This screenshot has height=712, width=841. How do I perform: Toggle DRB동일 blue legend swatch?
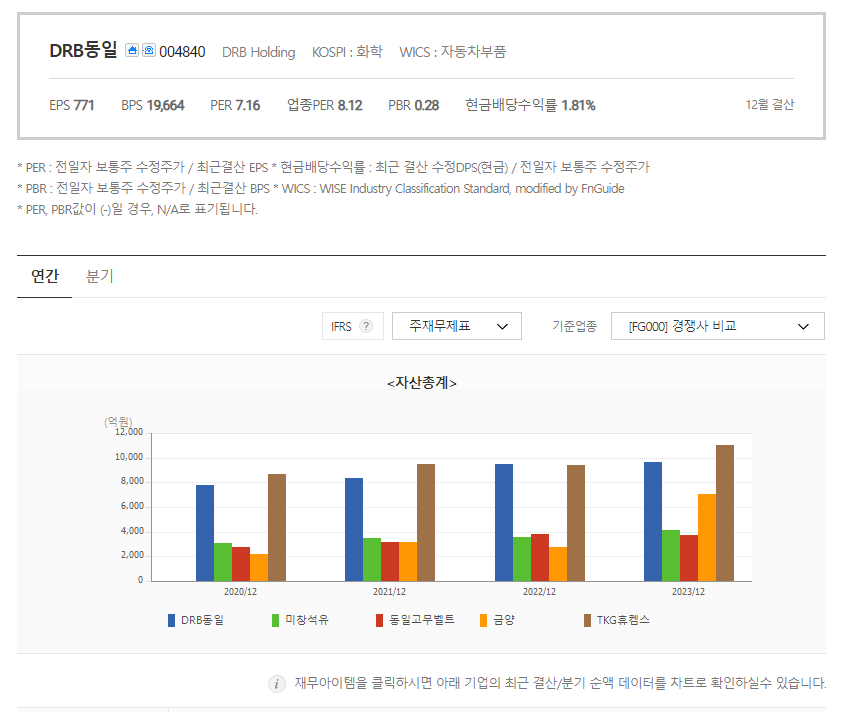pos(172,620)
